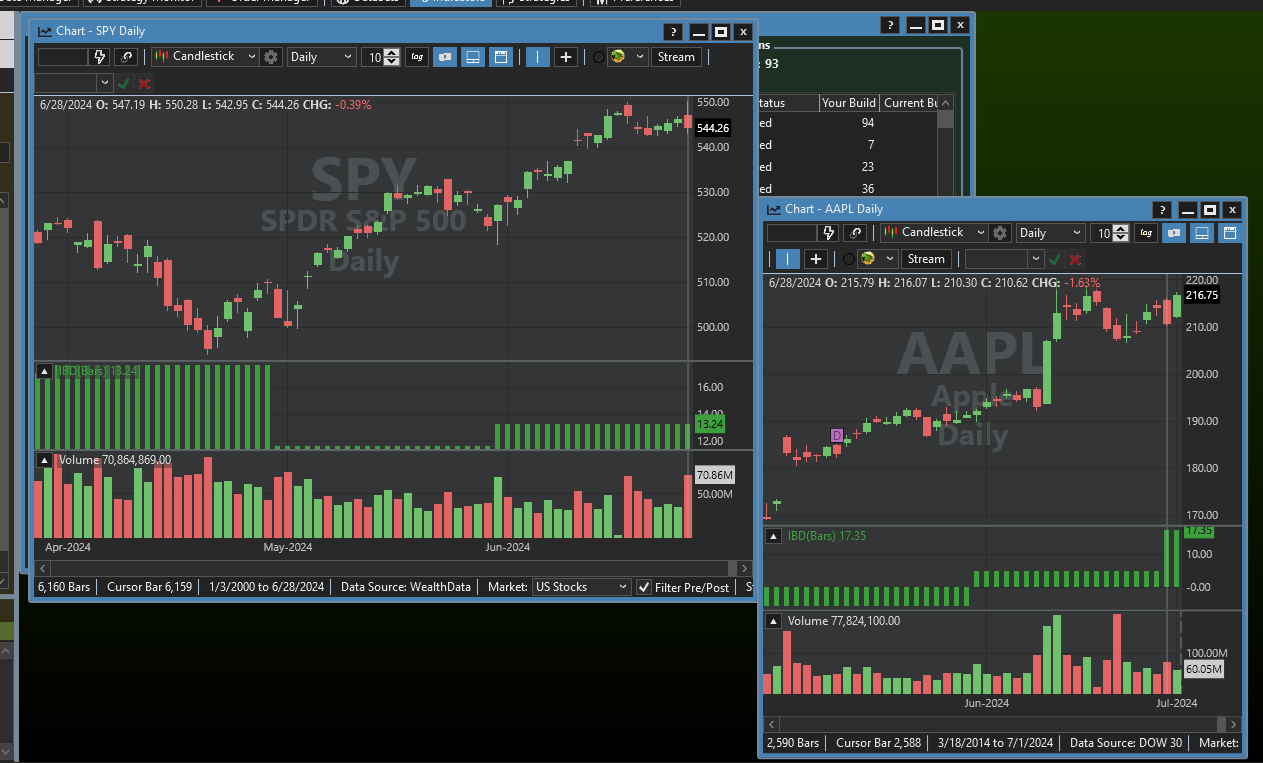Image resolution: width=1263 pixels, height=763 pixels.
Task: Click the trade markers icon beside the log button
Action: click(x=444, y=57)
